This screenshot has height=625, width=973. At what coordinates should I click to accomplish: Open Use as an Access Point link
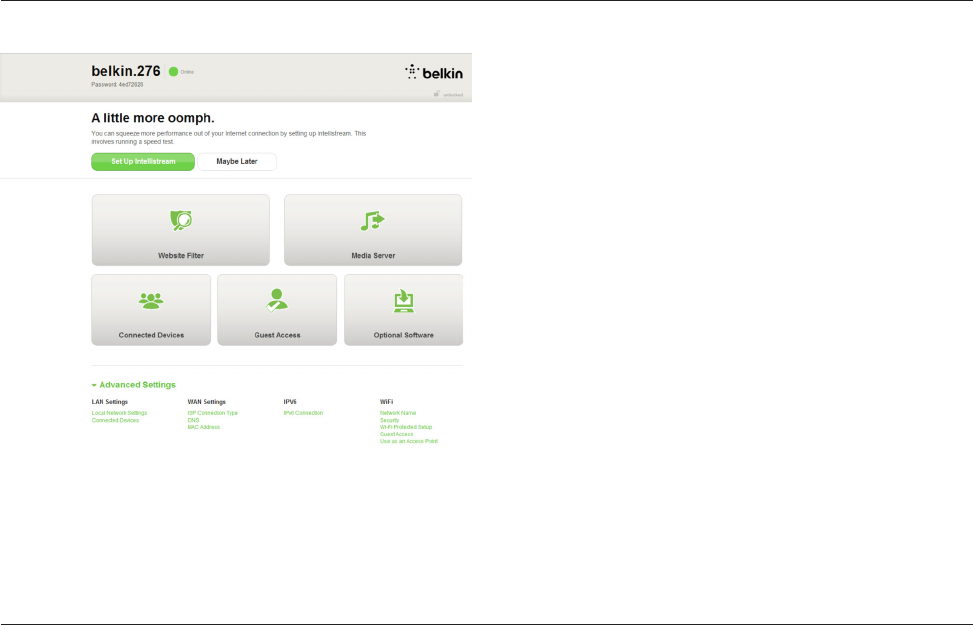(x=409, y=441)
